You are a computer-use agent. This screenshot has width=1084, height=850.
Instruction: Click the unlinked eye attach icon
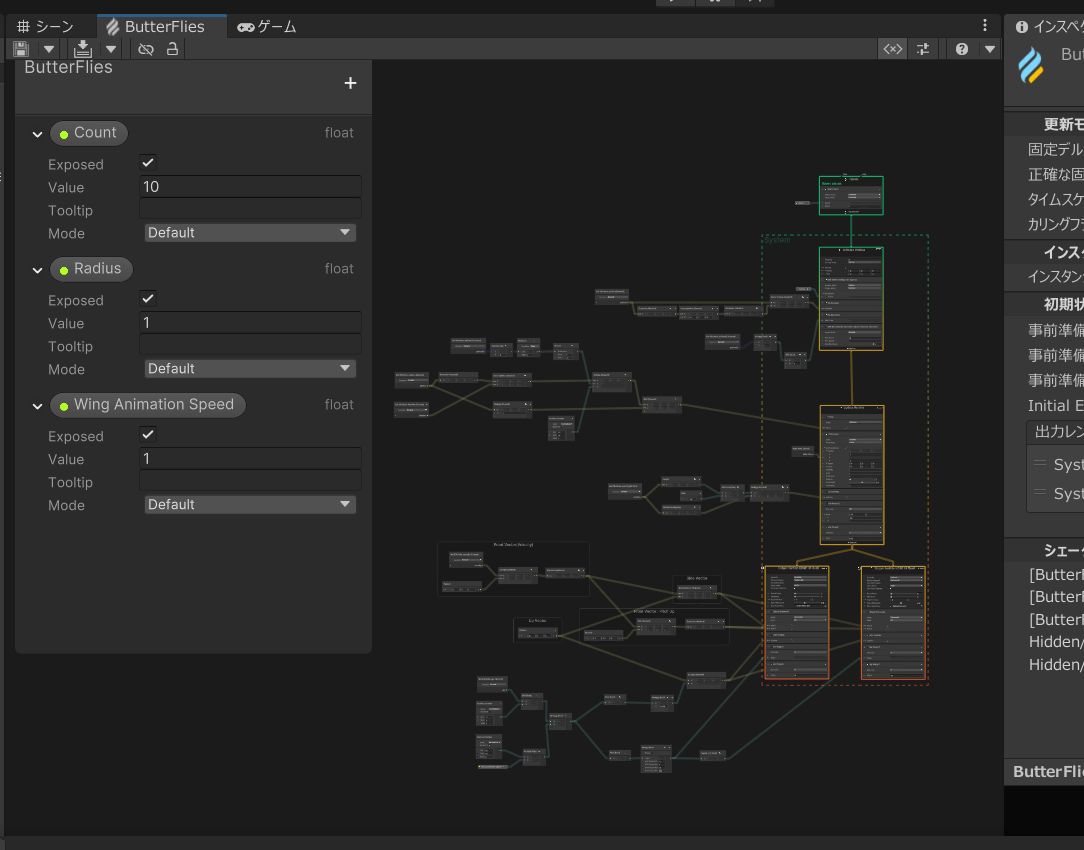[146, 49]
